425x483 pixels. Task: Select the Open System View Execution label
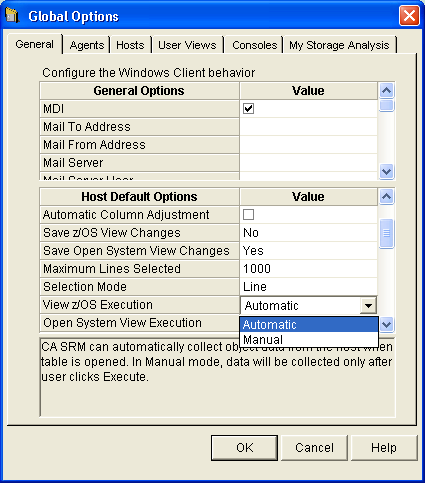(x=139, y=323)
